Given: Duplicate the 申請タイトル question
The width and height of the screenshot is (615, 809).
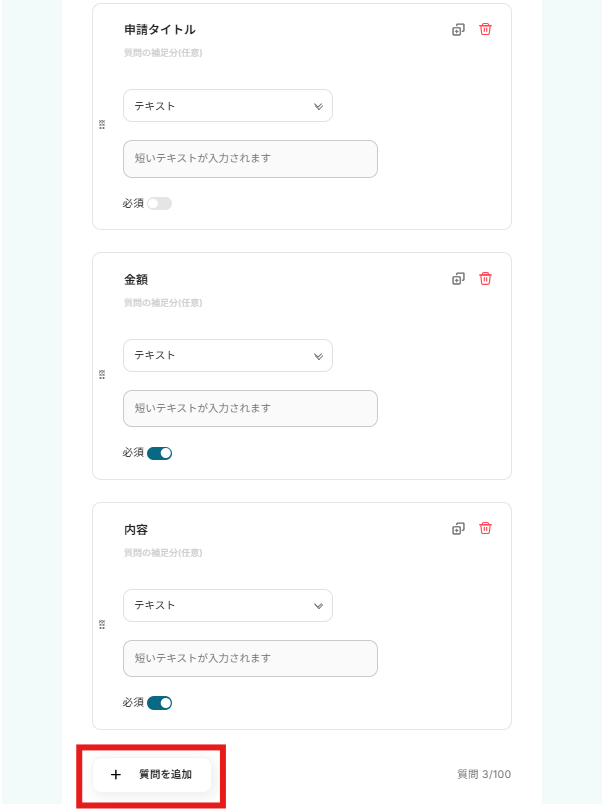Looking at the screenshot, I should tap(458, 30).
